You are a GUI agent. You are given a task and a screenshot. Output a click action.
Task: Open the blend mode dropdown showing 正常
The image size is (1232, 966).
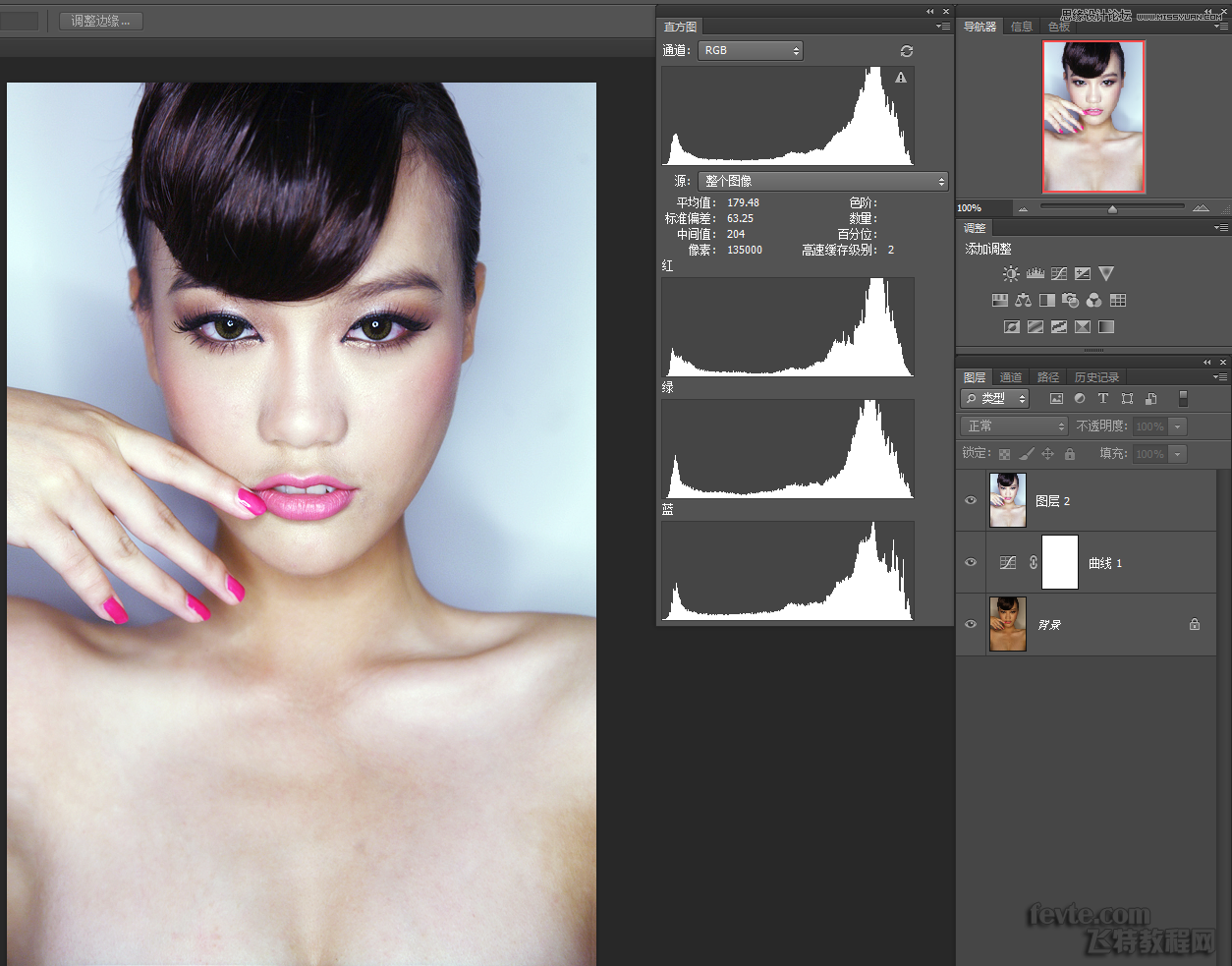point(1013,426)
